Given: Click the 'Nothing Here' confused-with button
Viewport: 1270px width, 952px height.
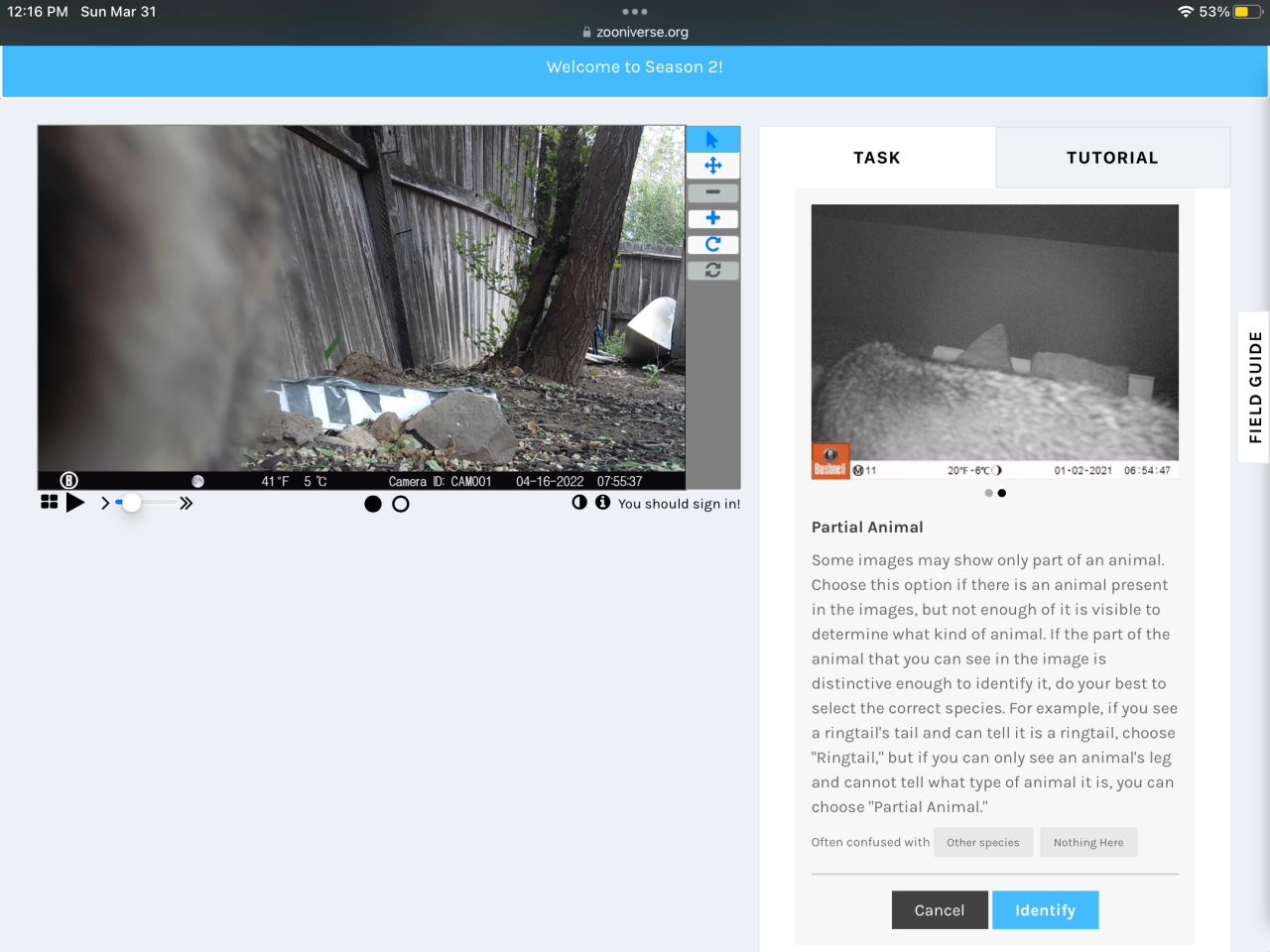Looking at the screenshot, I should point(1088,842).
